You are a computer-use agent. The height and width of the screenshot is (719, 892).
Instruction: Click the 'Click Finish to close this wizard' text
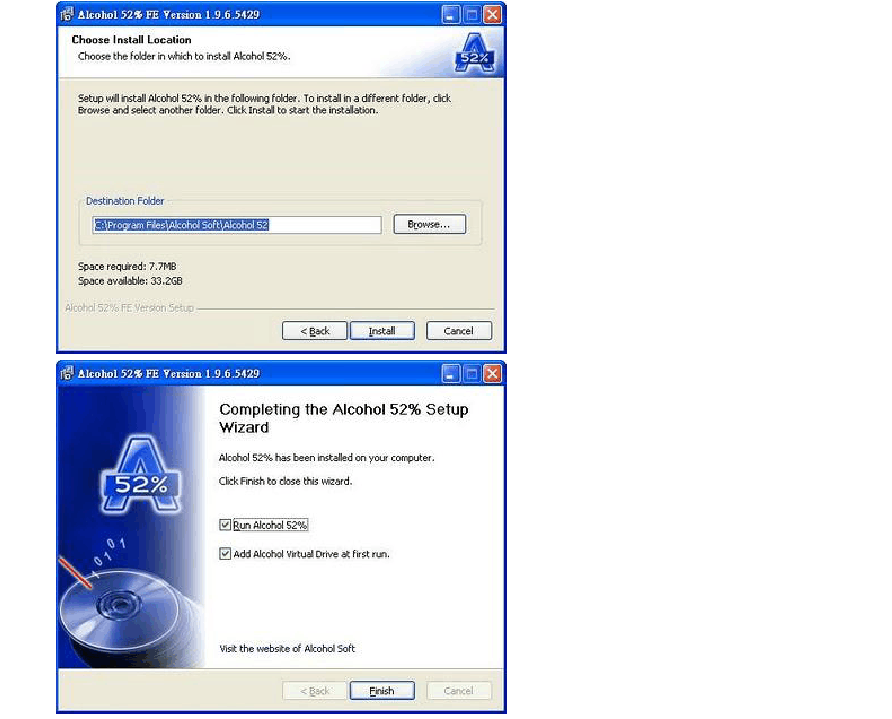tap(286, 481)
